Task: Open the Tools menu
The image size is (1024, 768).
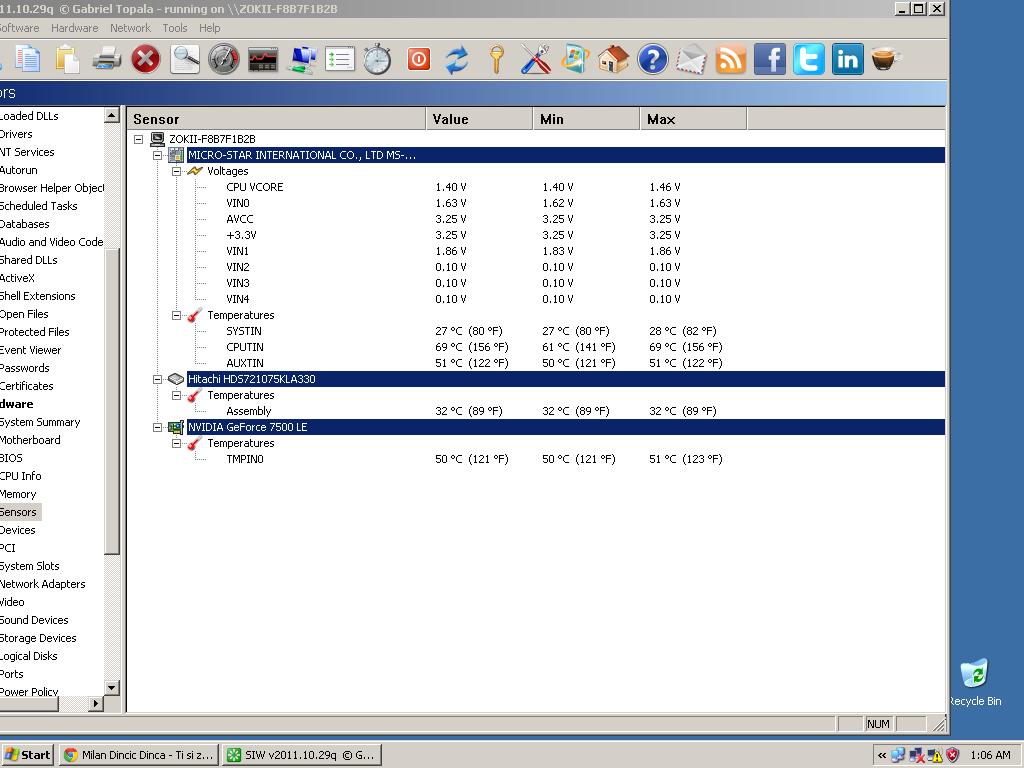Action: click(x=175, y=28)
